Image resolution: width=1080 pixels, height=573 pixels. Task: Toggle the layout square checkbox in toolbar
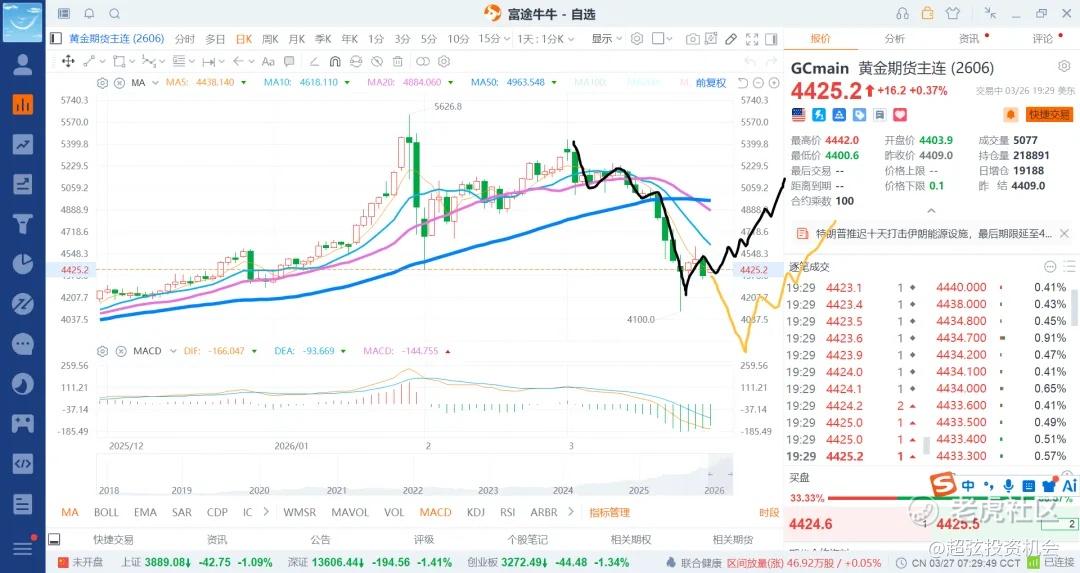click(x=659, y=39)
